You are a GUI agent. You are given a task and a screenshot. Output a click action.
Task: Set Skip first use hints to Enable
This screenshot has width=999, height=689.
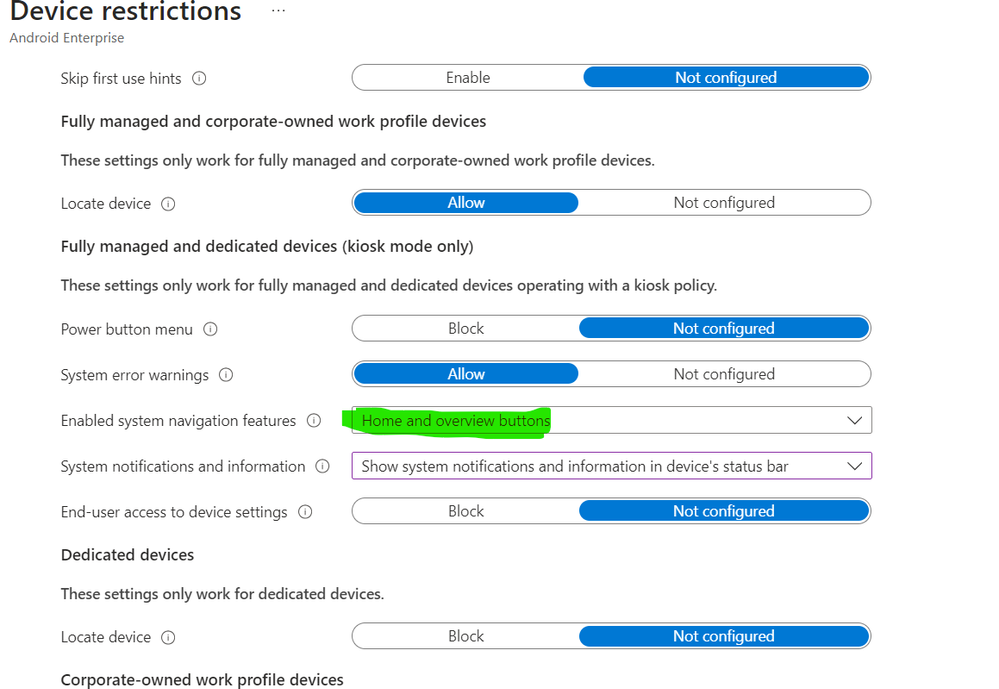click(x=467, y=78)
